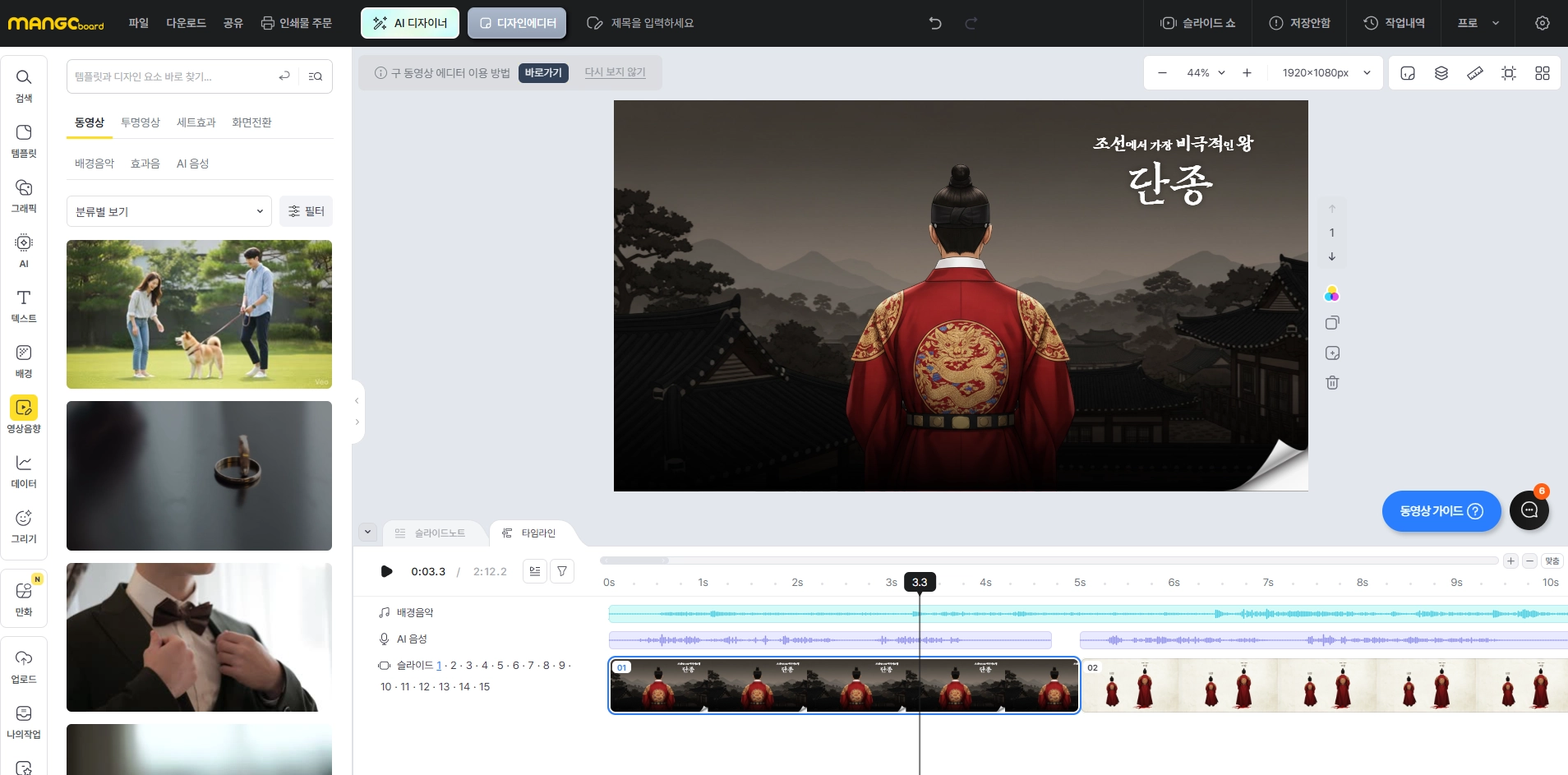
Task: Click the 다시 보지 않기 link
Action: coord(615,72)
